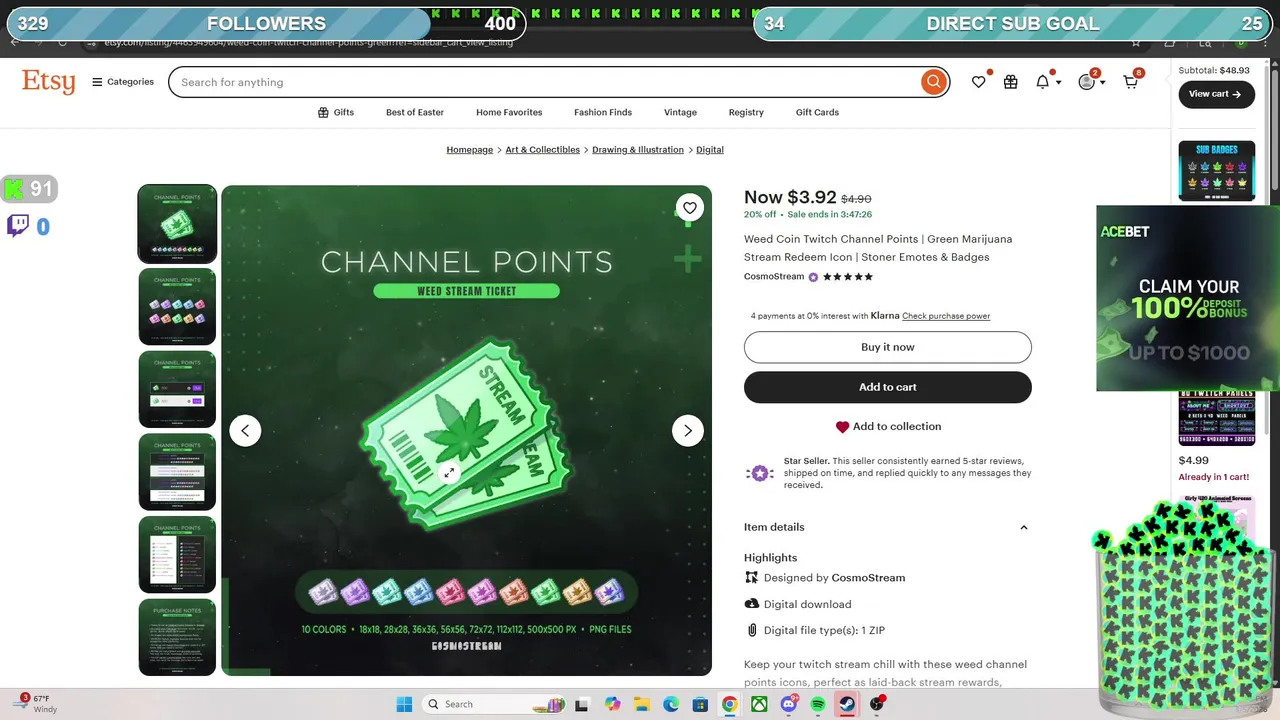Click Drawing & Illustration breadcrumb link
The width and height of the screenshot is (1280, 720).
pos(638,150)
